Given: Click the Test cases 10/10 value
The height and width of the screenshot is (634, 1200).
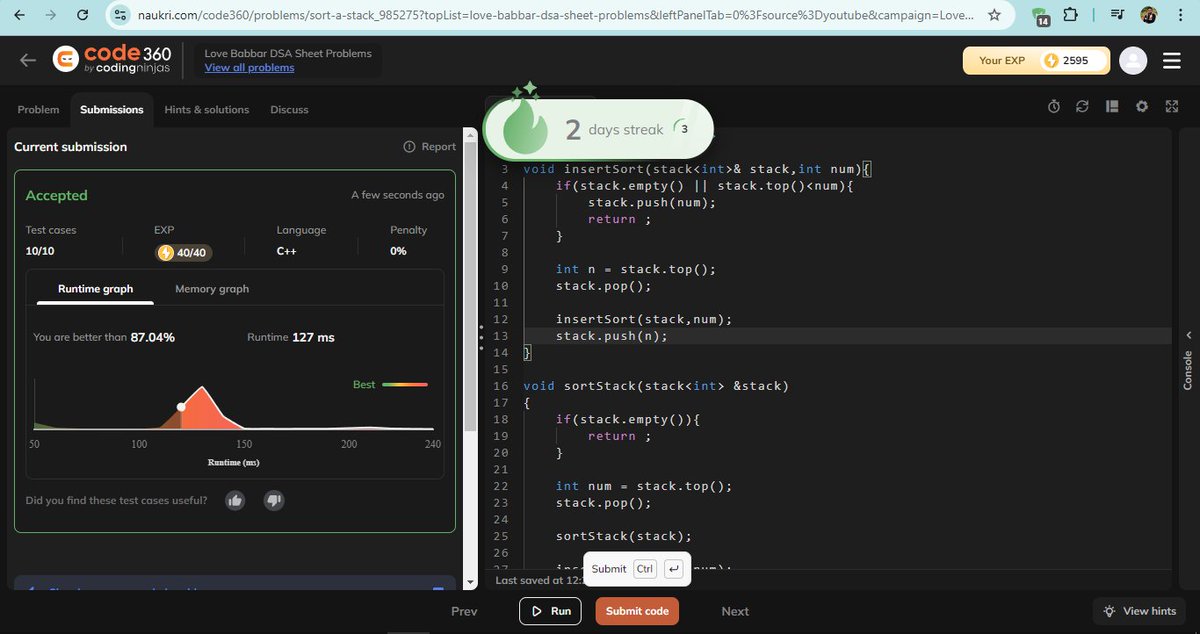Looking at the screenshot, I should point(40,251).
